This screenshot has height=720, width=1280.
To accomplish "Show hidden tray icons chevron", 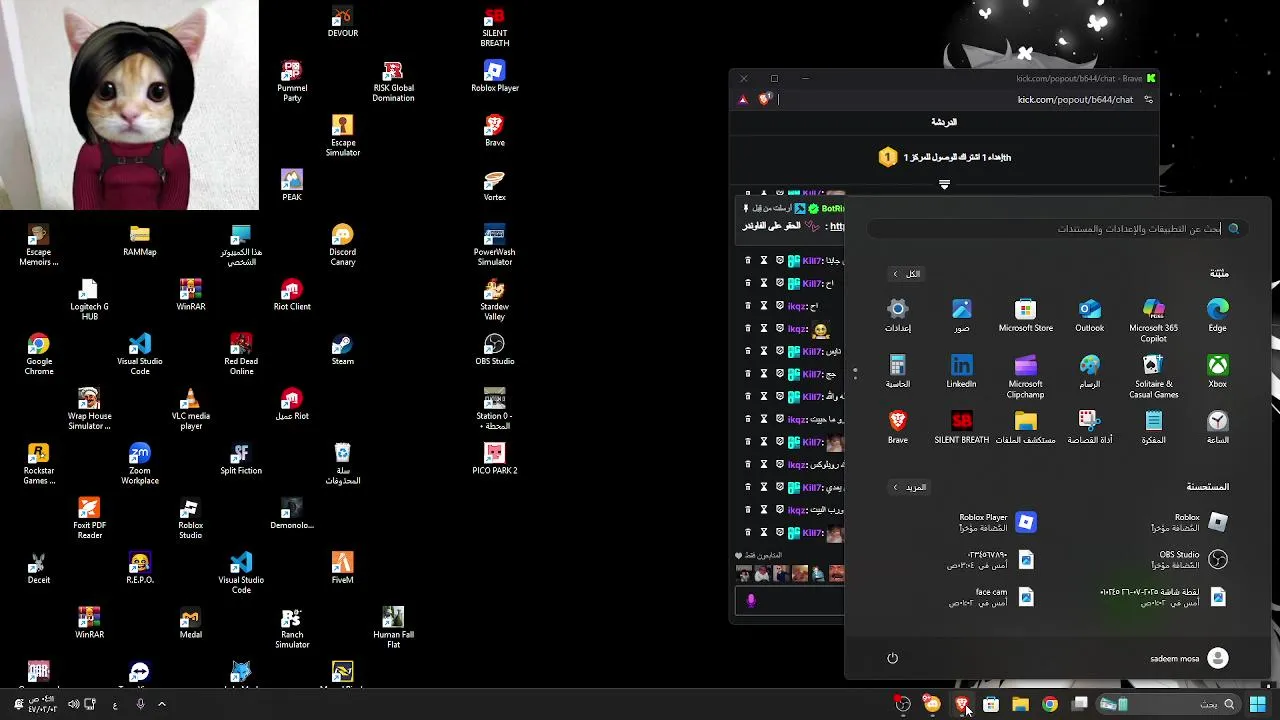I will [x=162, y=704].
